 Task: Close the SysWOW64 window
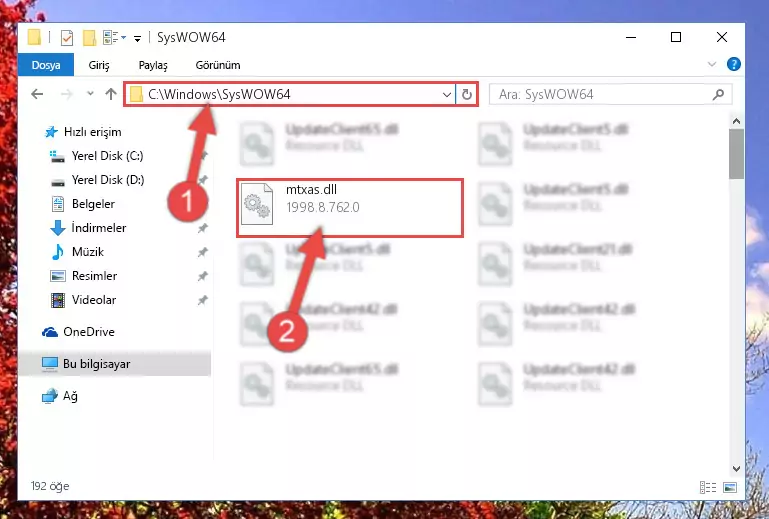721,37
